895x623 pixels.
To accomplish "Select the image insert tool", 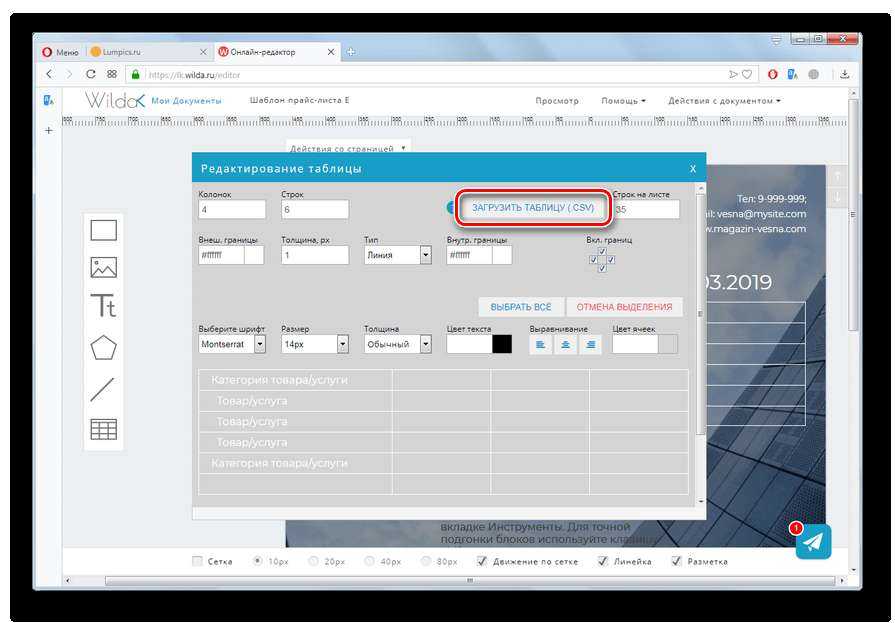I will coord(104,268).
